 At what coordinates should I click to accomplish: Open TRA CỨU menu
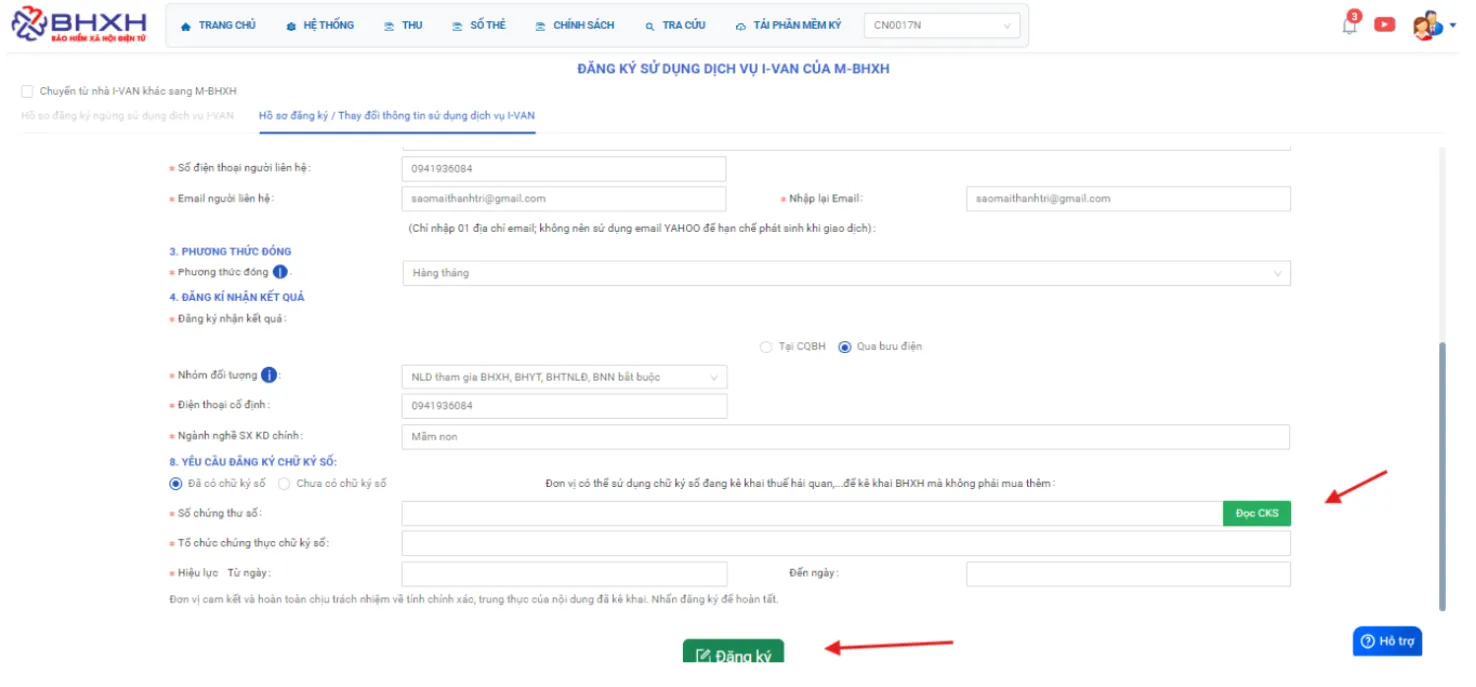point(675,25)
